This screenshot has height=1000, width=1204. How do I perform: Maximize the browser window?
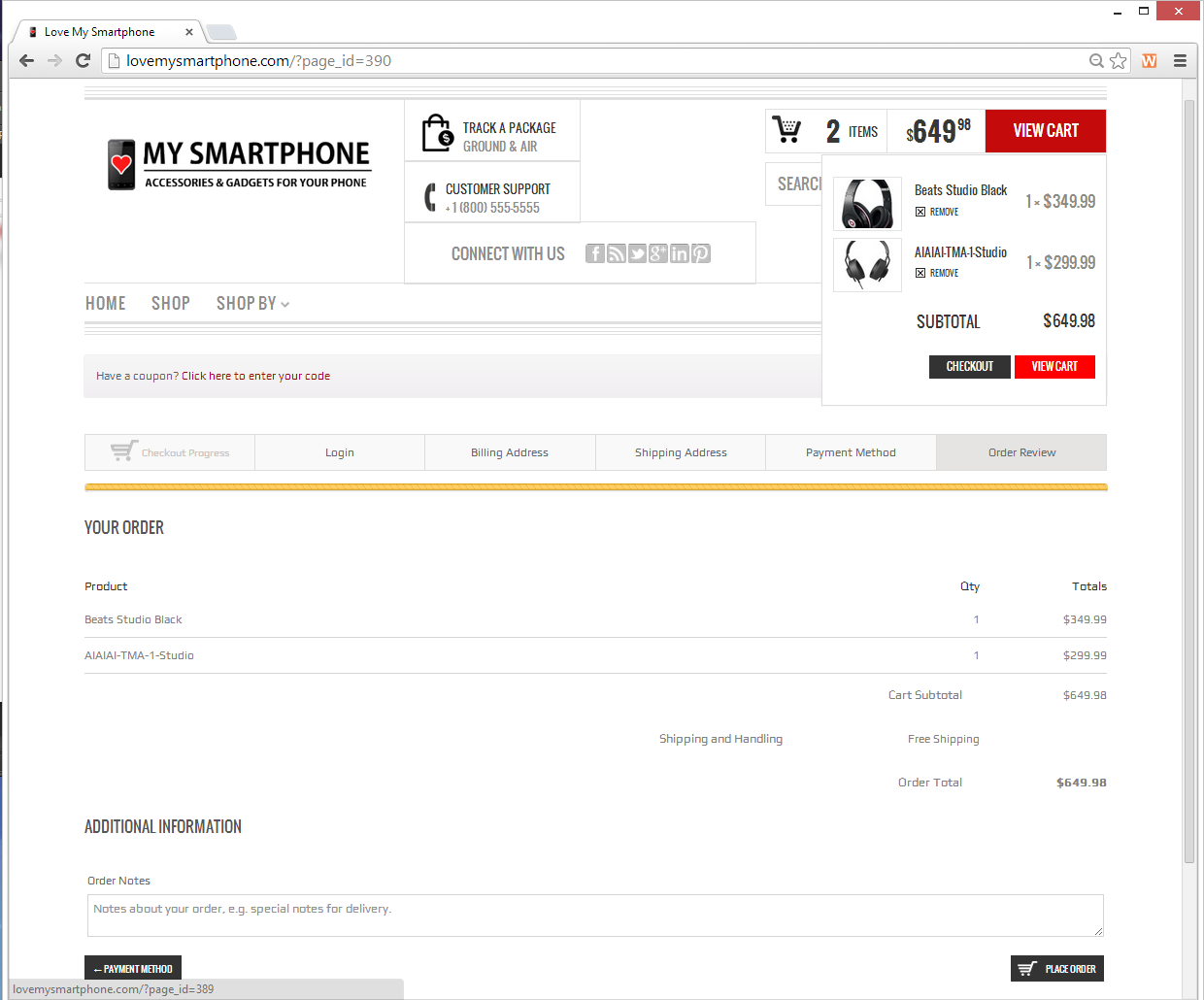(x=1144, y=12)
